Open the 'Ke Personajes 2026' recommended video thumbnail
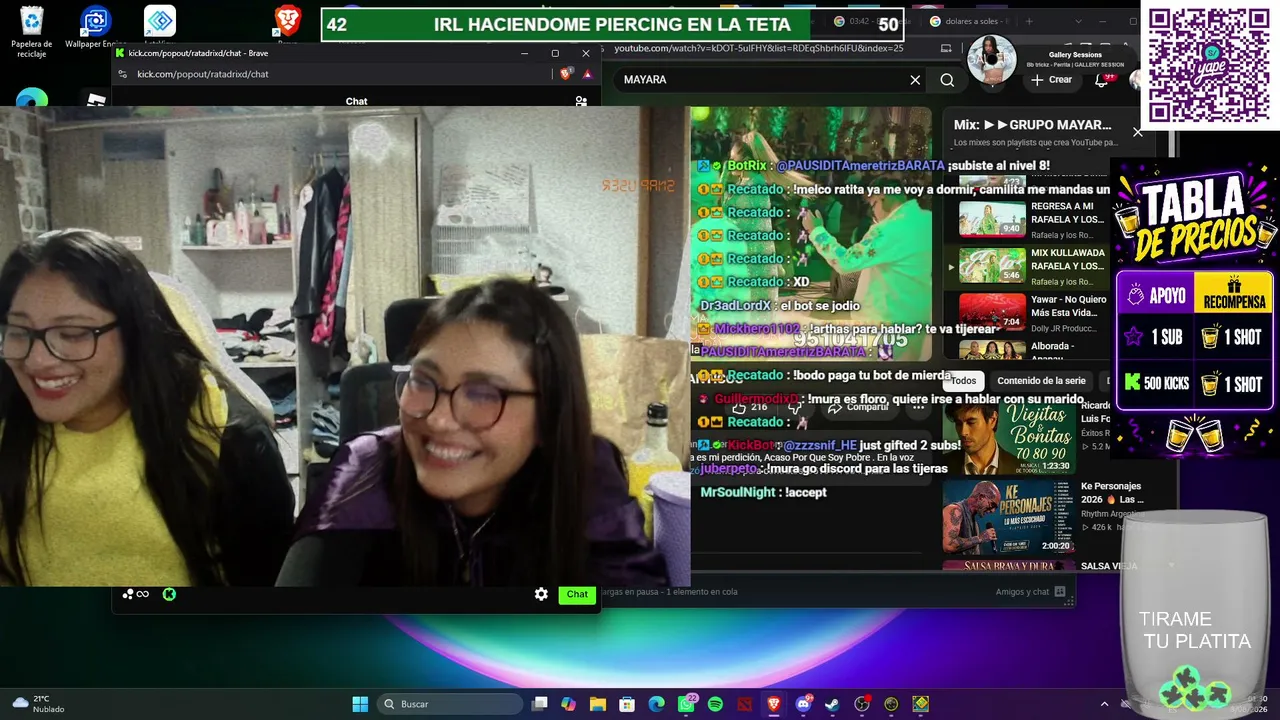This screenshot has width=1280, height=720. [1008, 517]
